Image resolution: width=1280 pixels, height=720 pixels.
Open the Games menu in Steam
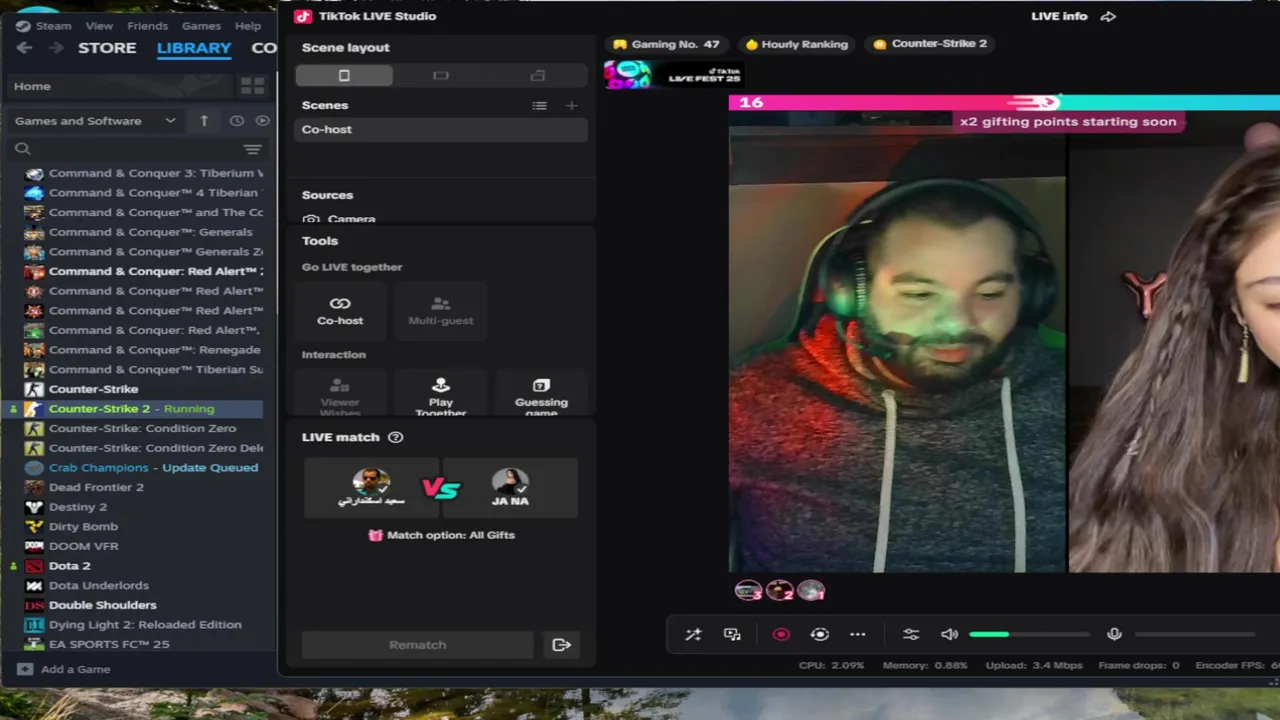click(x=201, y=26)
